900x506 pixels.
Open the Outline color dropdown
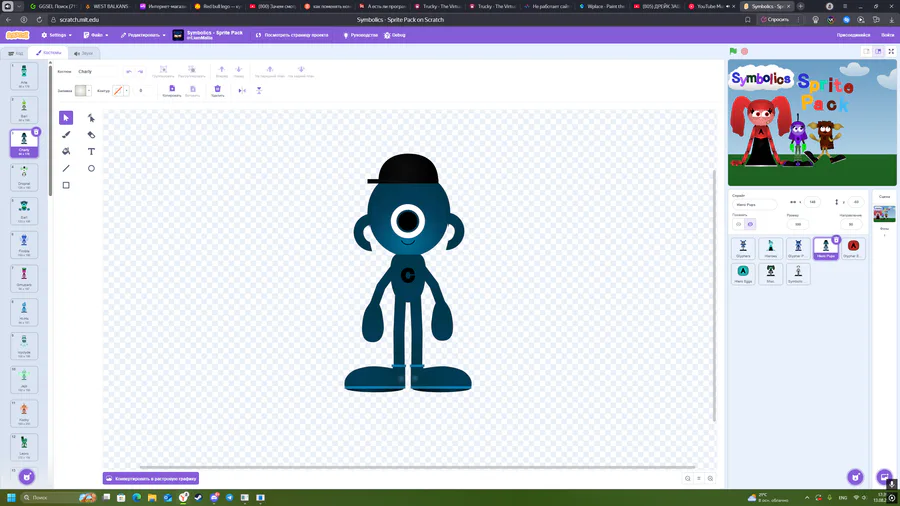click(x=126, y=91)
